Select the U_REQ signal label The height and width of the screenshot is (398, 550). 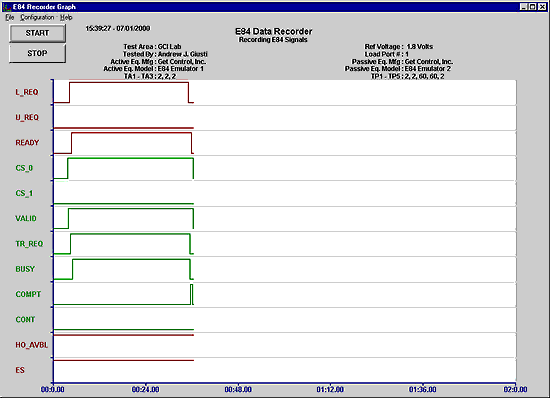(x=27, y=117)
